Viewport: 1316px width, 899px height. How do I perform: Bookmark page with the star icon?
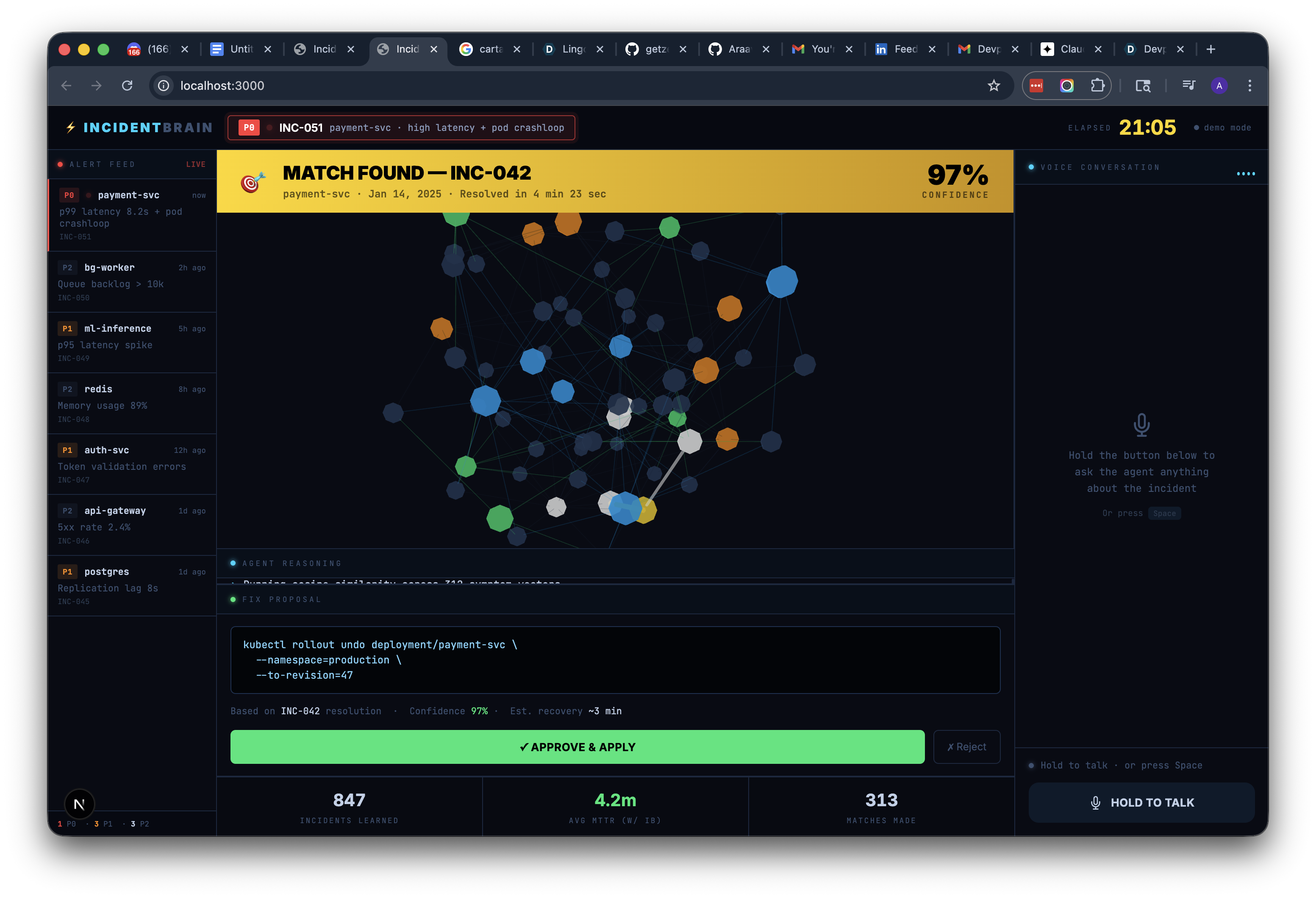(x=994, y=86)
